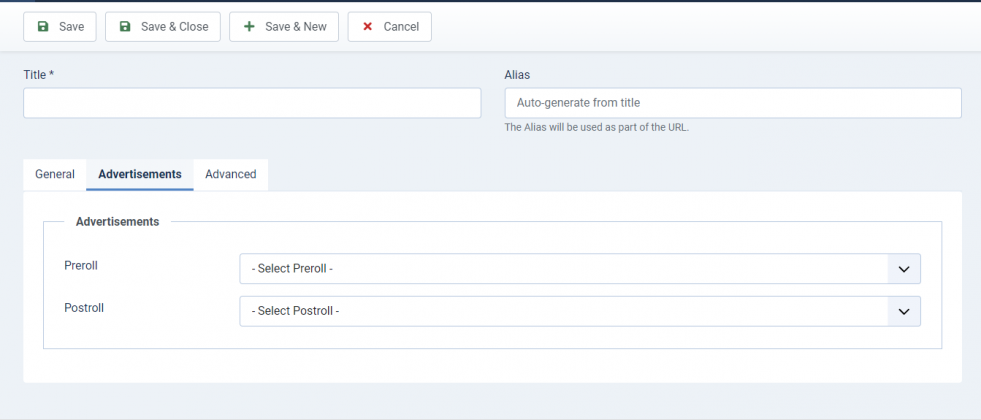
Task: Focus the Alias text field
Action: pyautogui.click(x=733, y=103)
